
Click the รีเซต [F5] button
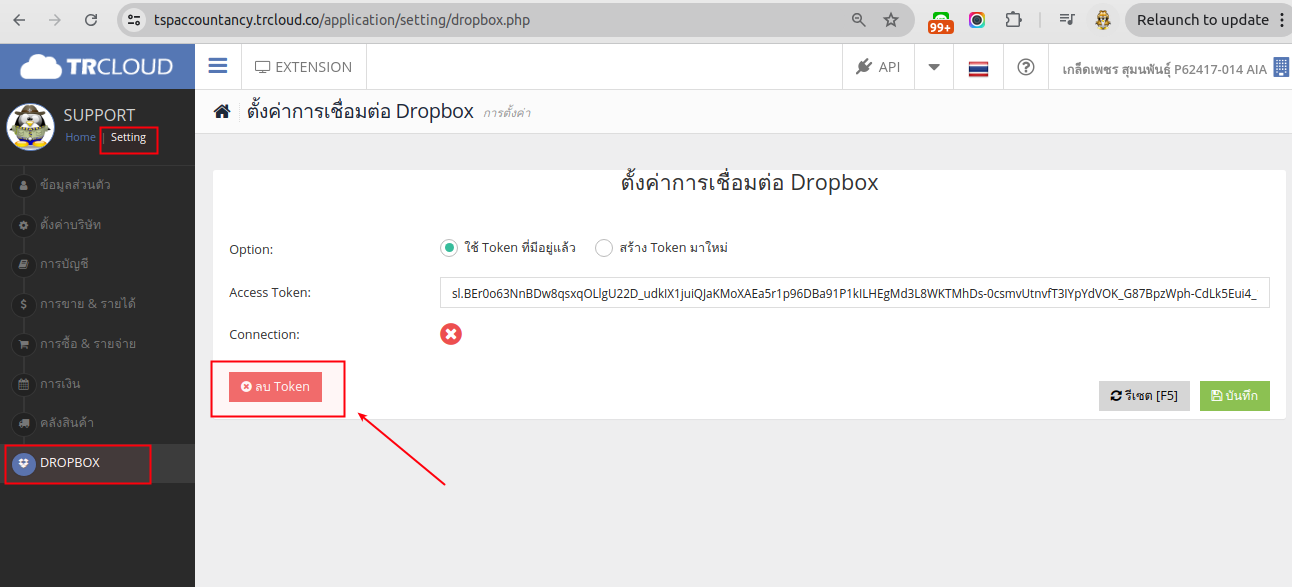coord(1144,396)
